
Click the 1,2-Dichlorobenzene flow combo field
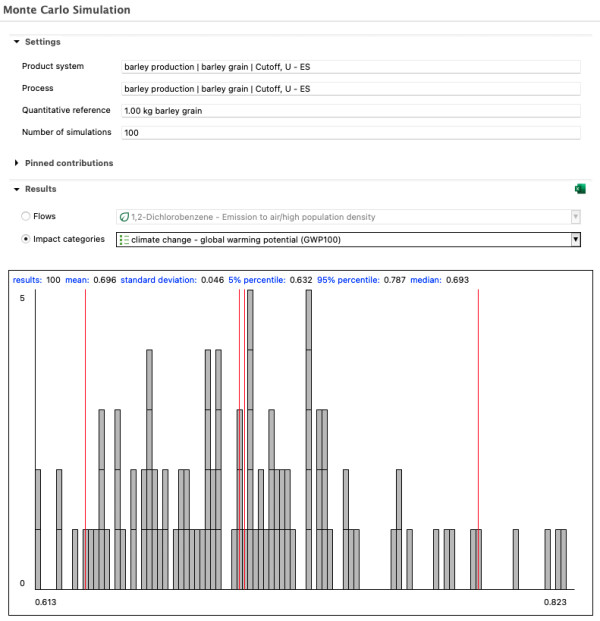(349, 217)
